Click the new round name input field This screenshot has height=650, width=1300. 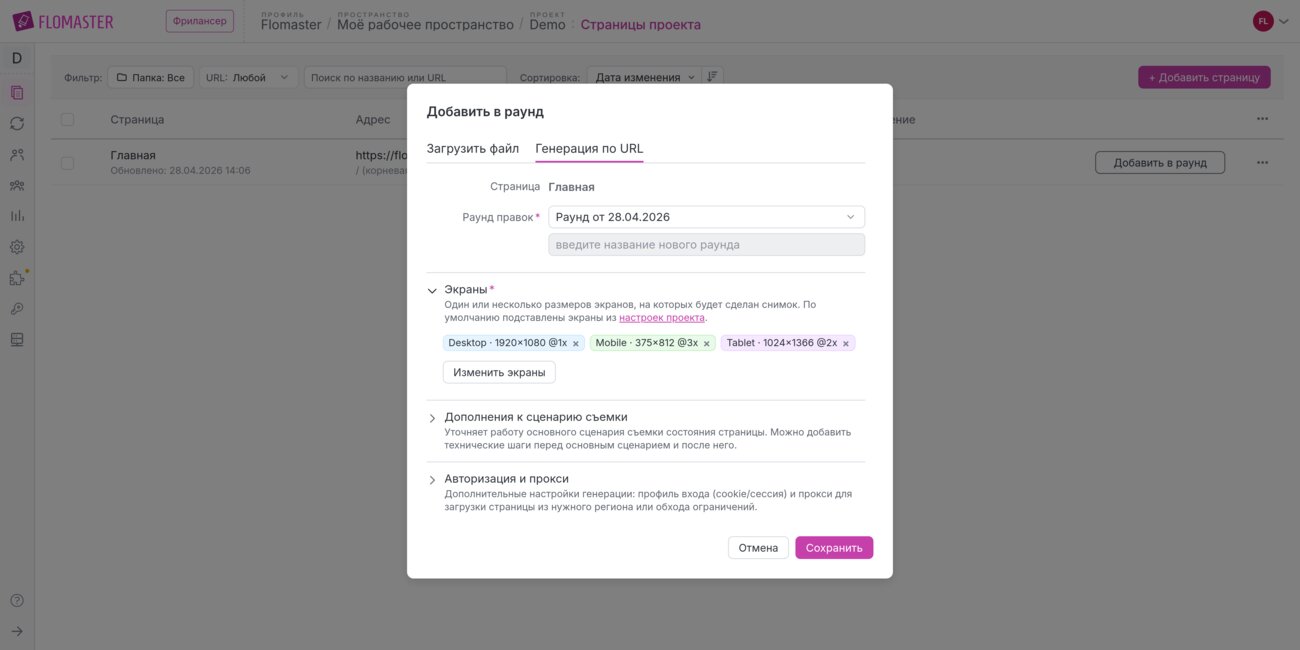706,245
